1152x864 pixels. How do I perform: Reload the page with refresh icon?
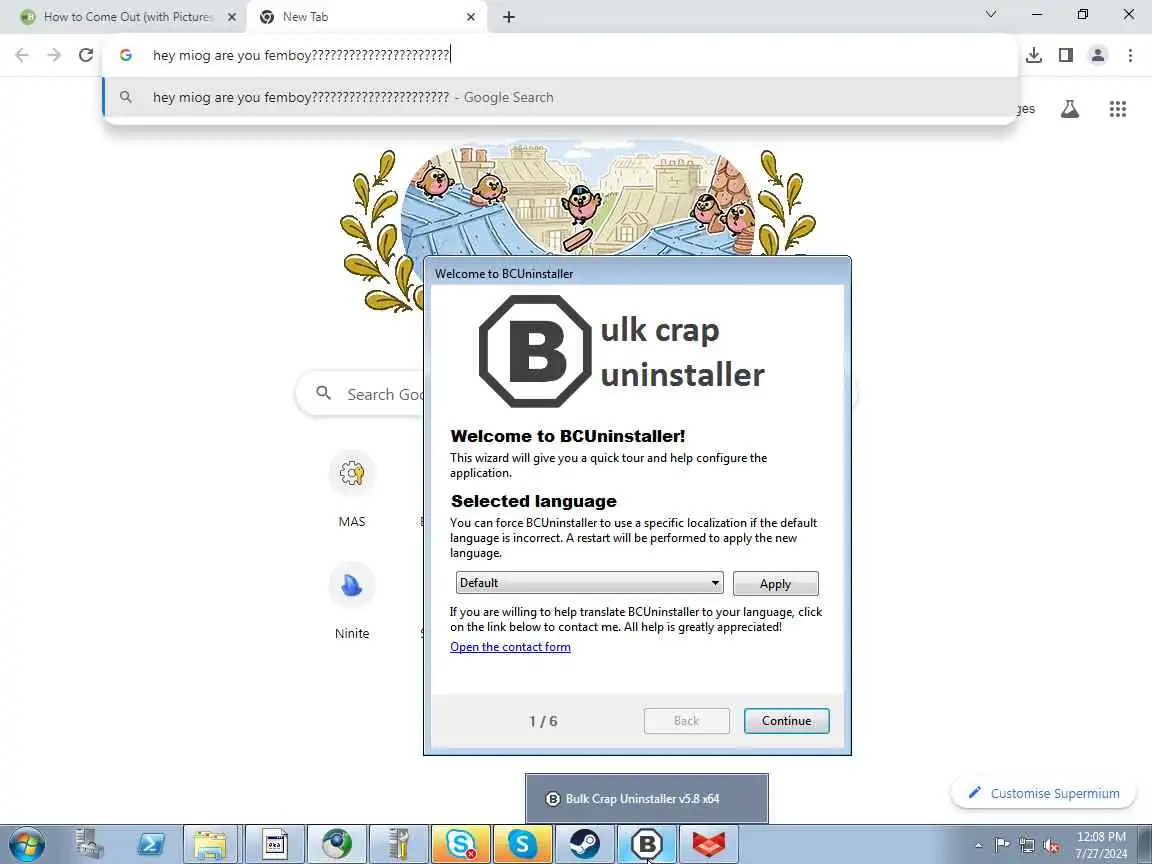point(86,55)
